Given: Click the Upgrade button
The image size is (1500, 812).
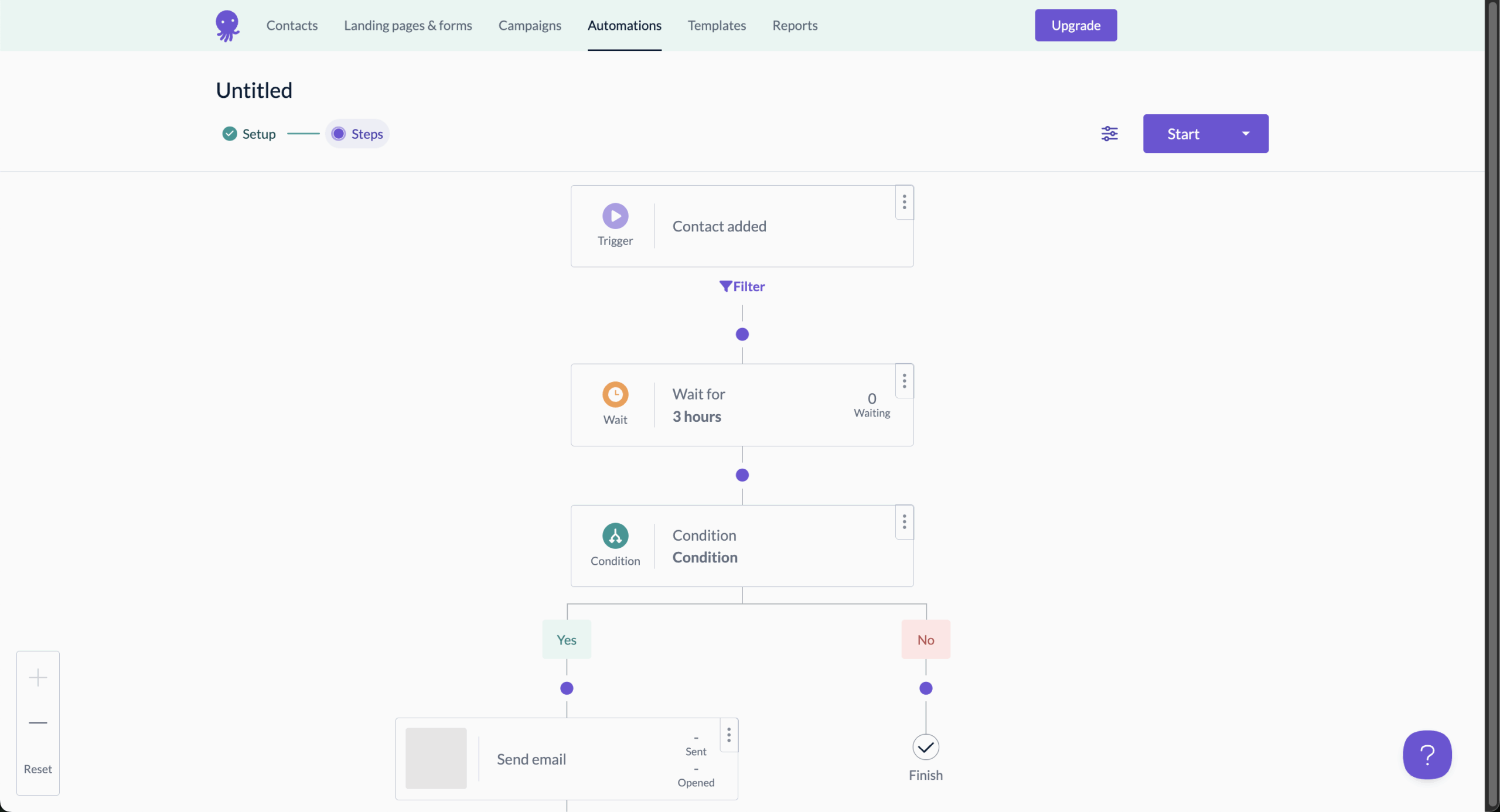Looking at the screenshot, I should (x=1076, y=25).
